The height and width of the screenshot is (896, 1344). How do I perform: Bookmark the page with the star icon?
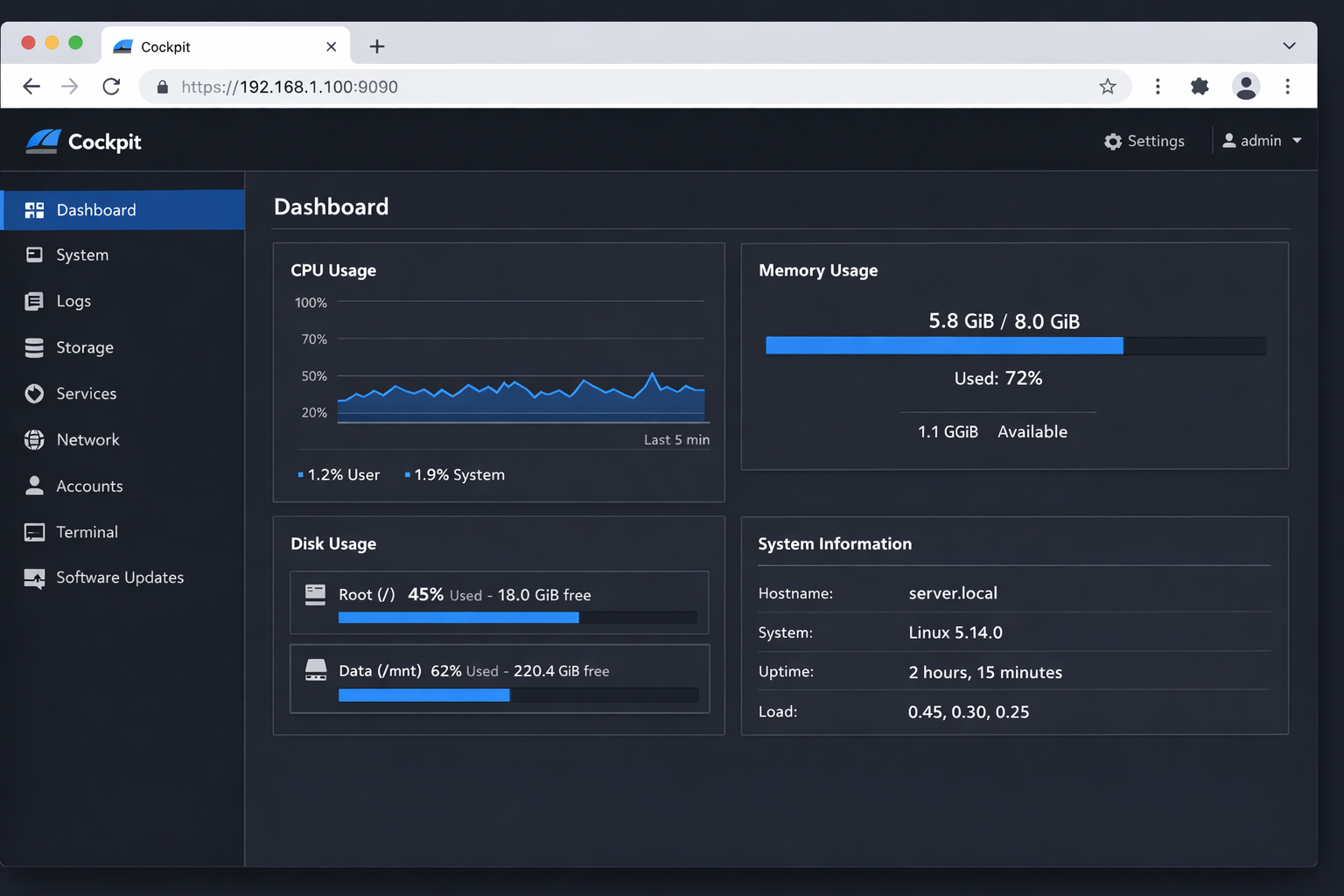(x=1107, y=87)
